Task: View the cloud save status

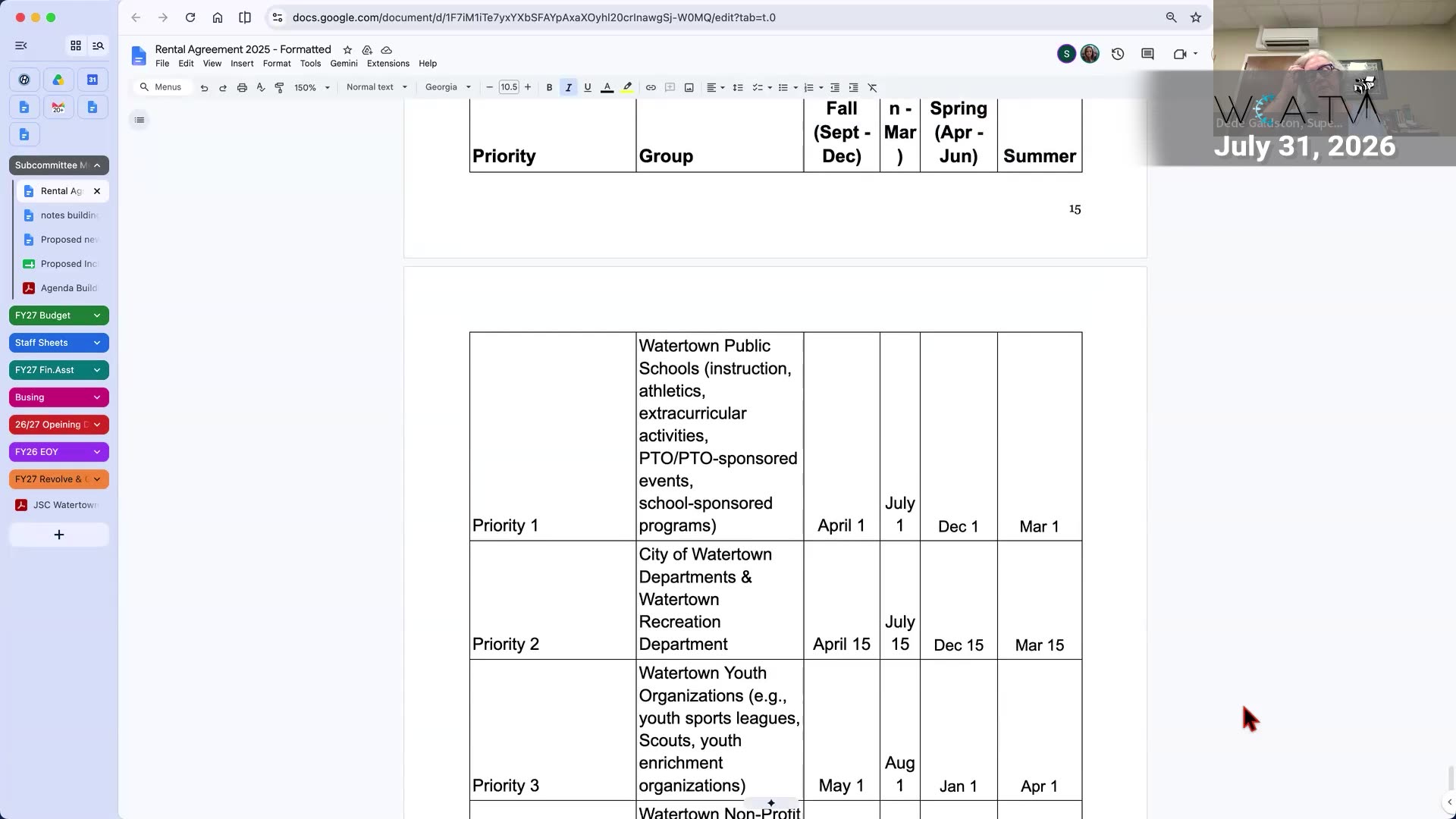Action: [387, 50]
